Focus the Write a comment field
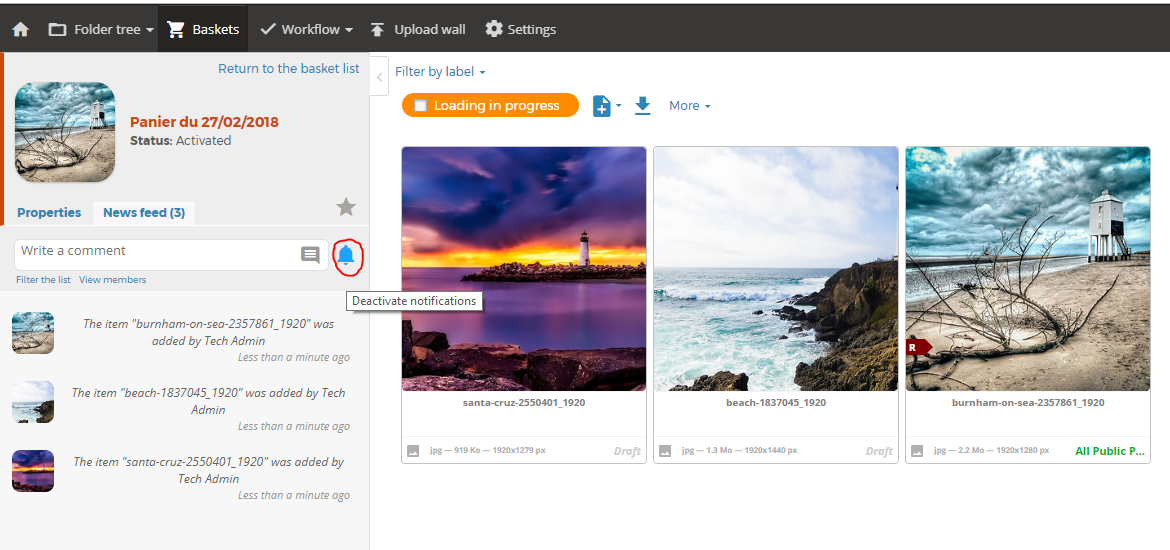 pyautogui.click(x=157, y=254)
